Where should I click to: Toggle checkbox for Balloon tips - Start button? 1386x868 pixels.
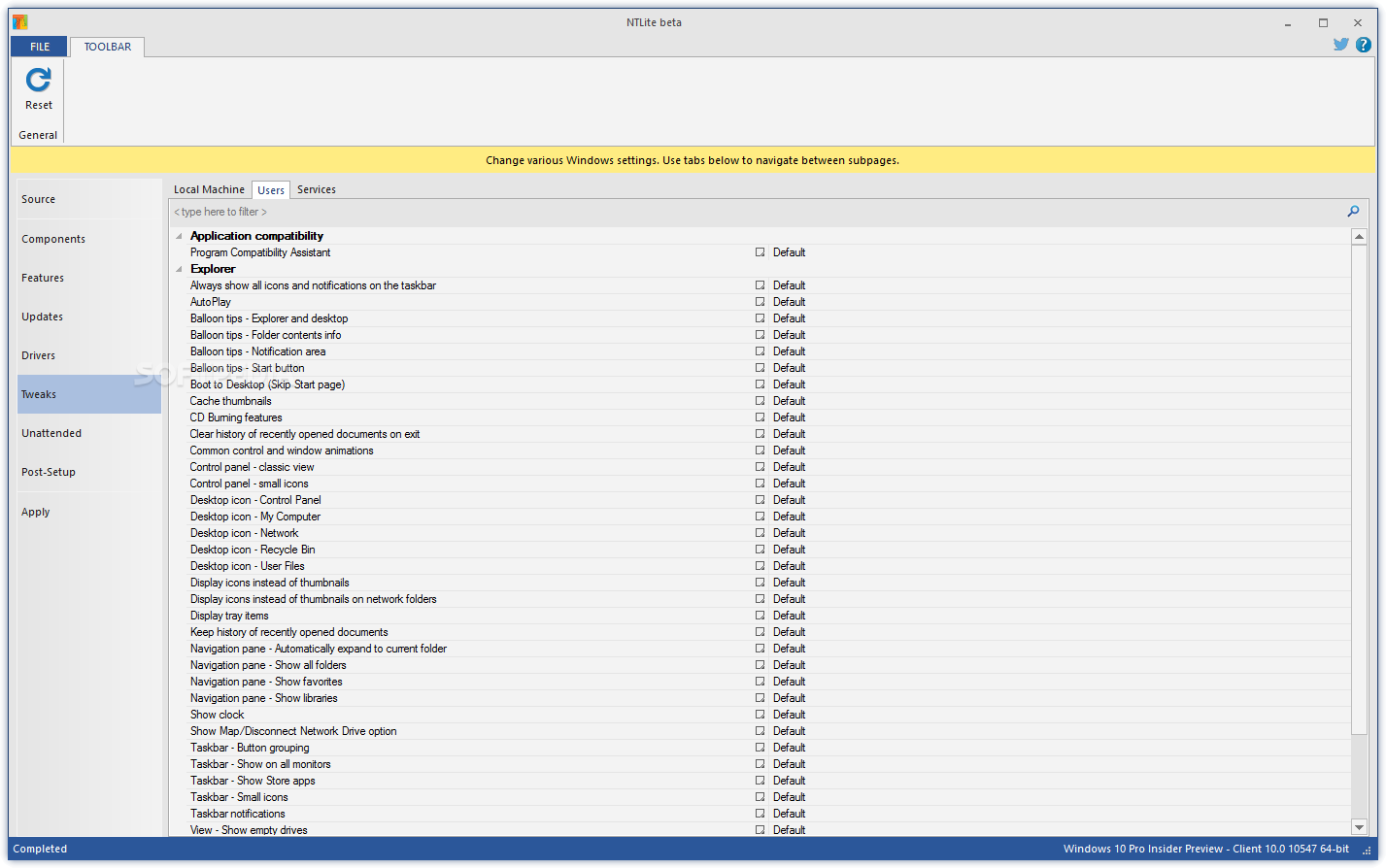tap(760, 368)
